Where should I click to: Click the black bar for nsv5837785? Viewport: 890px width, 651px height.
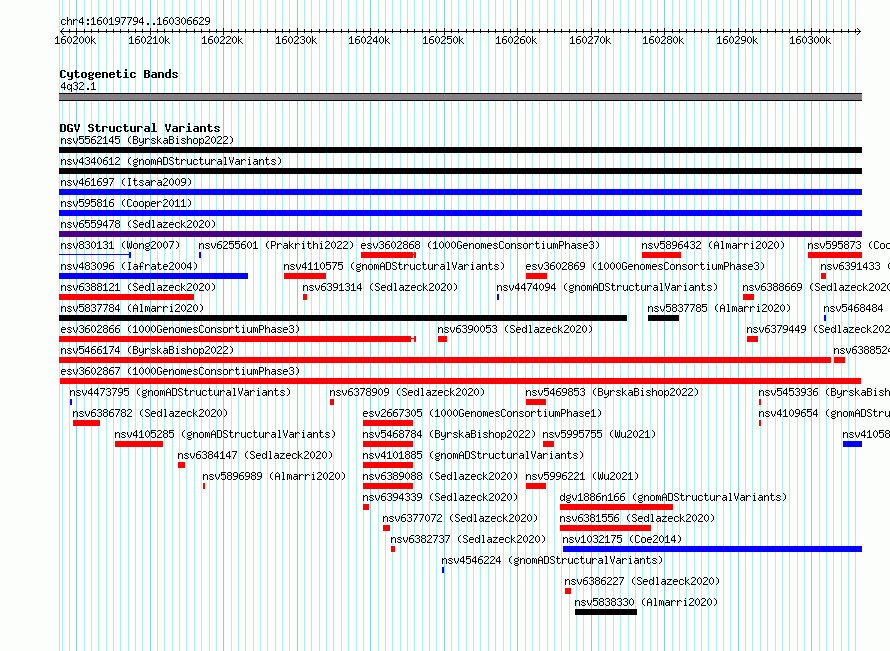pos(664,318)
